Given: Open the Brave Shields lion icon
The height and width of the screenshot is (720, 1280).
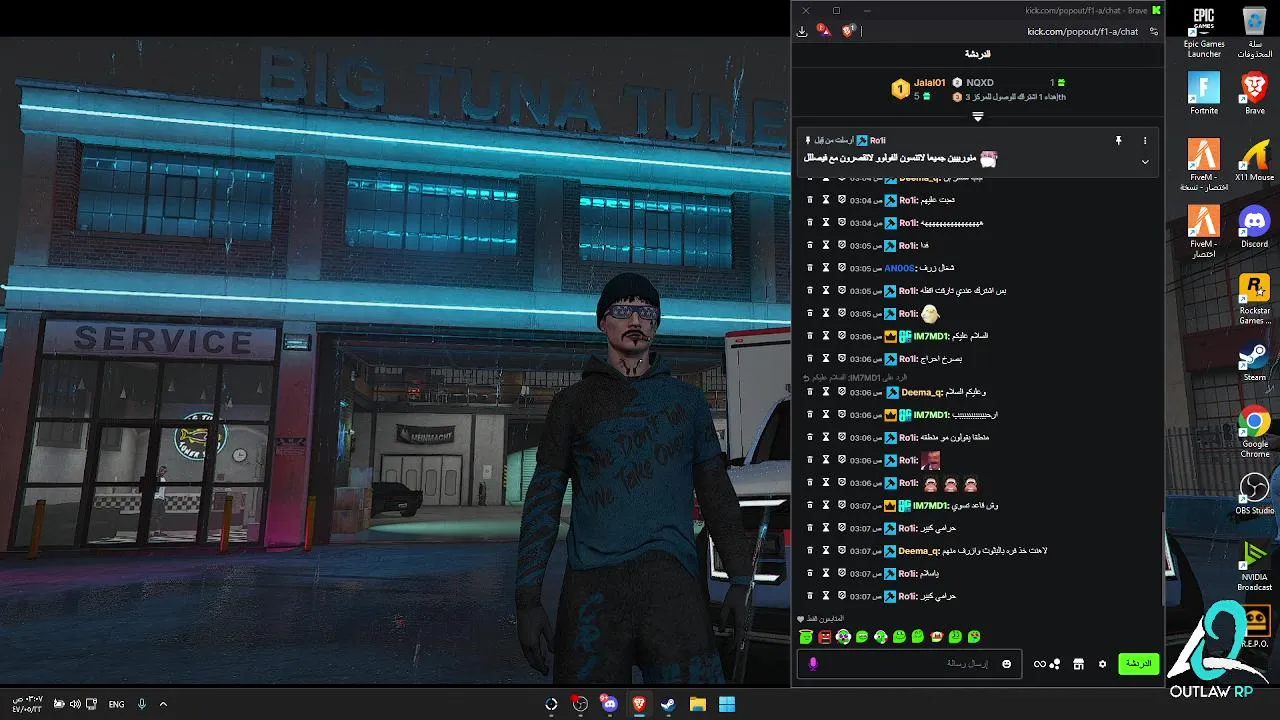Looking at the screenshot, I should (848, 31).
